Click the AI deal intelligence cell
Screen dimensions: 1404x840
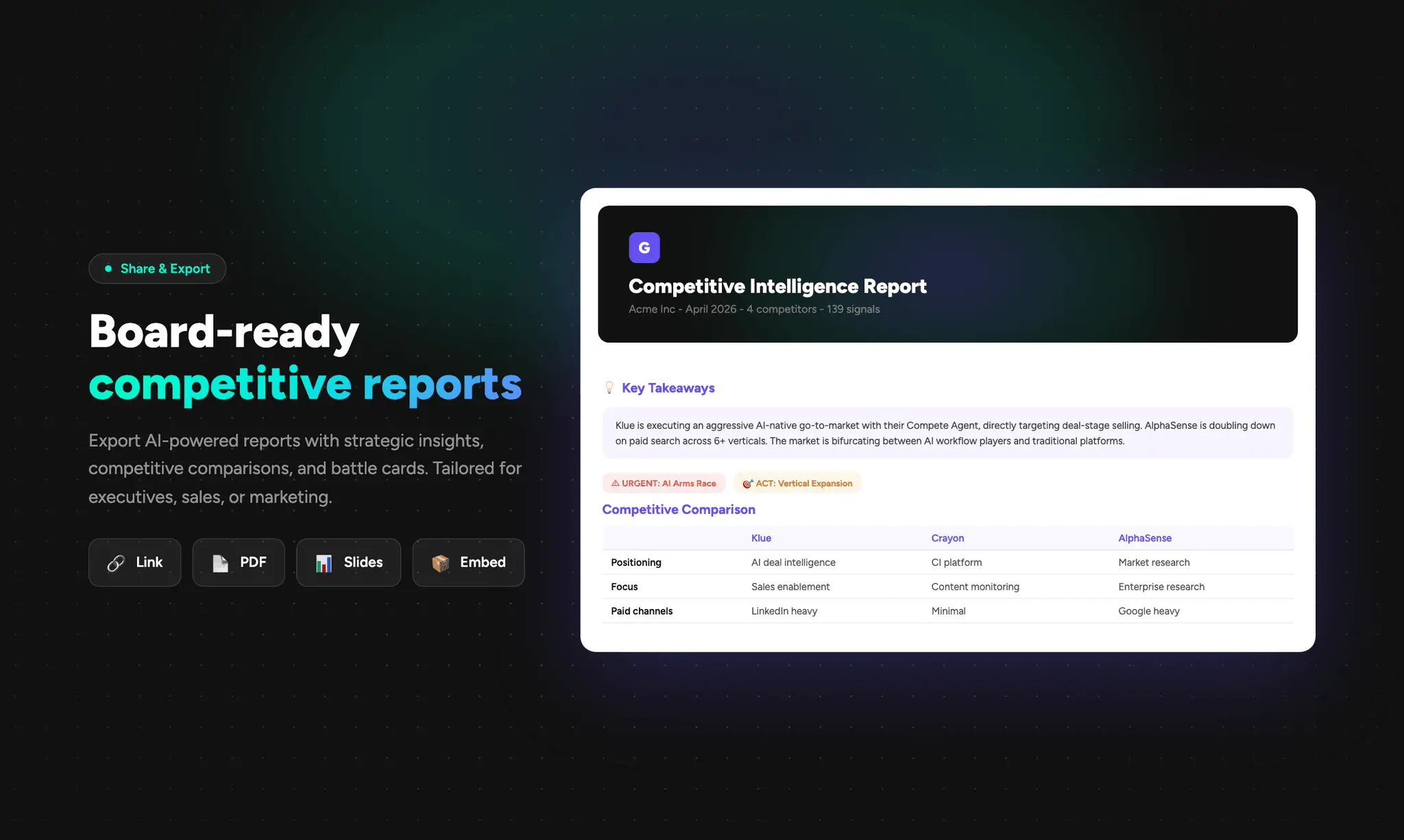(793, 563)
